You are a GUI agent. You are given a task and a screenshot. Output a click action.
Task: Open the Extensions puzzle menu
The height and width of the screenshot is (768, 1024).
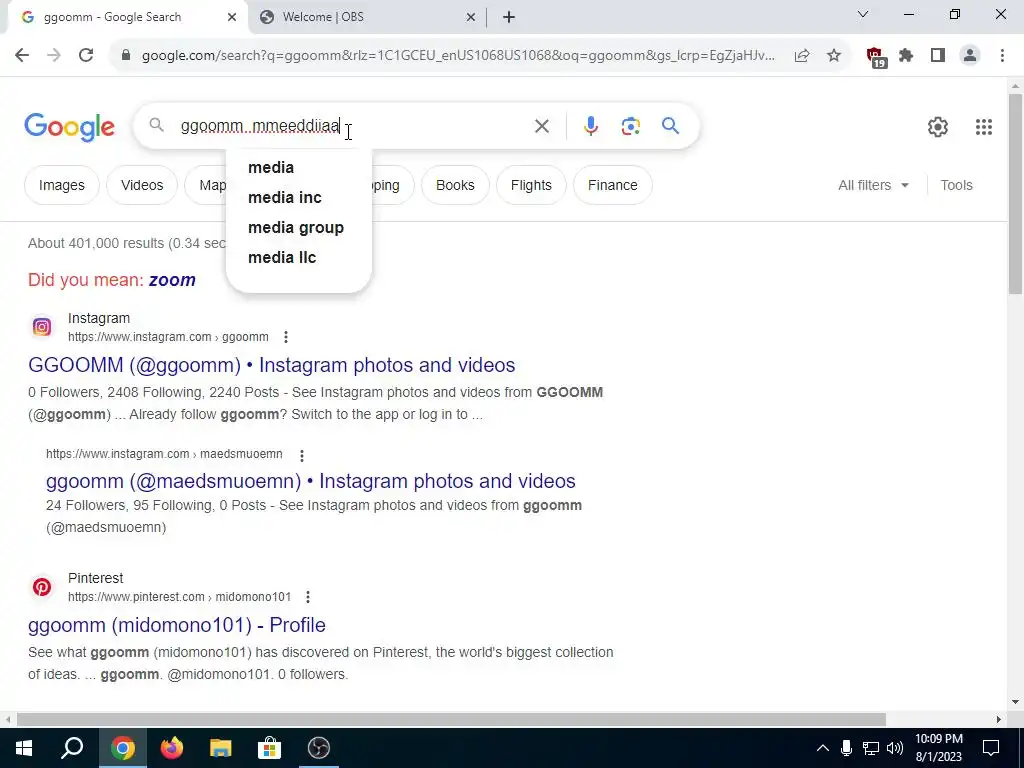coord(906,56)
